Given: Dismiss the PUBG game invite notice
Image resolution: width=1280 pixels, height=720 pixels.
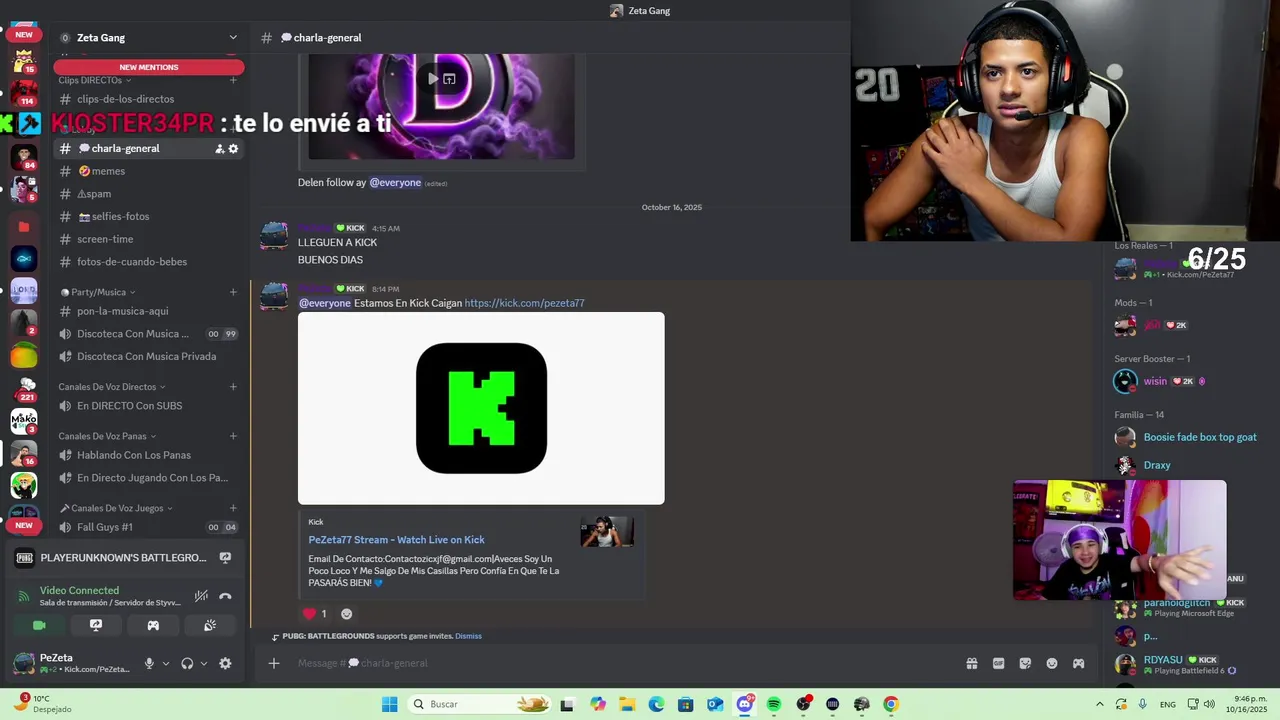Looking at the screenshot, I should click(468, 636).
